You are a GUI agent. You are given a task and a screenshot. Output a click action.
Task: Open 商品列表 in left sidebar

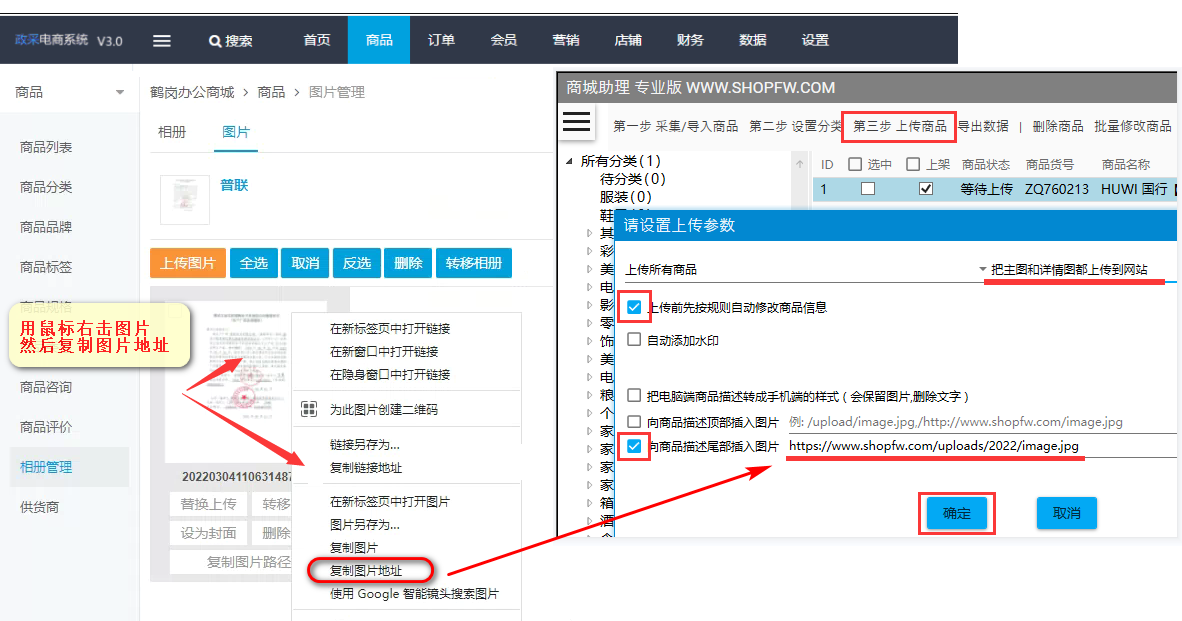[x=46, y=147]
